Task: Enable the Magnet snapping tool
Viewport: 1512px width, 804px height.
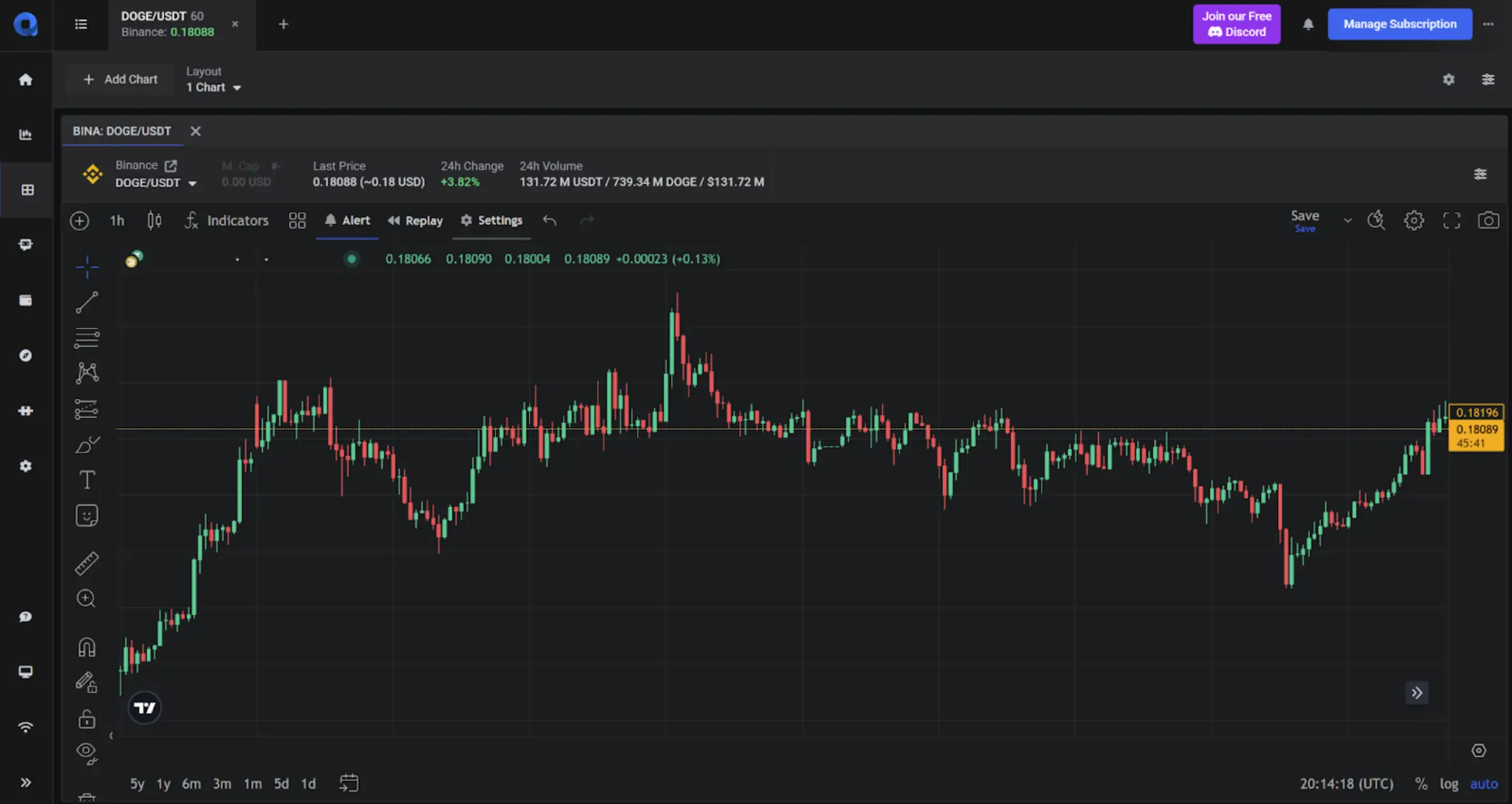Action: coord(87,647)
